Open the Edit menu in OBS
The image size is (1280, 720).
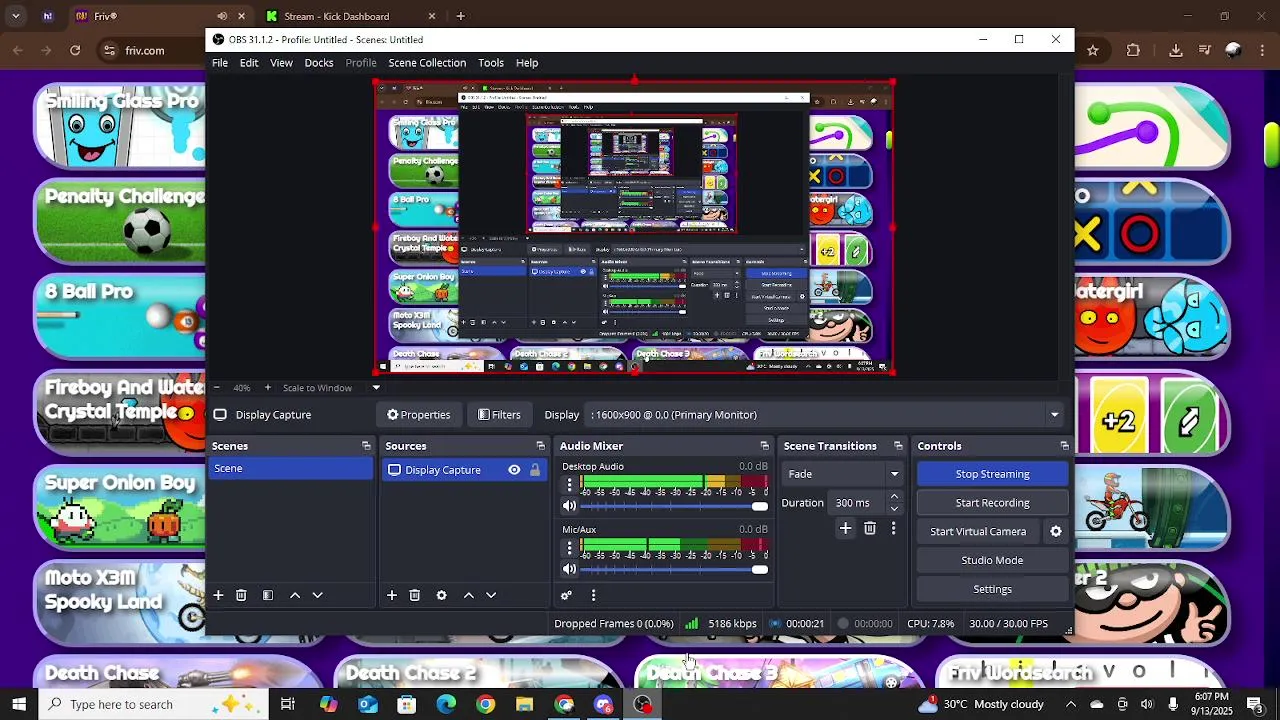click(x=249, y=63)
